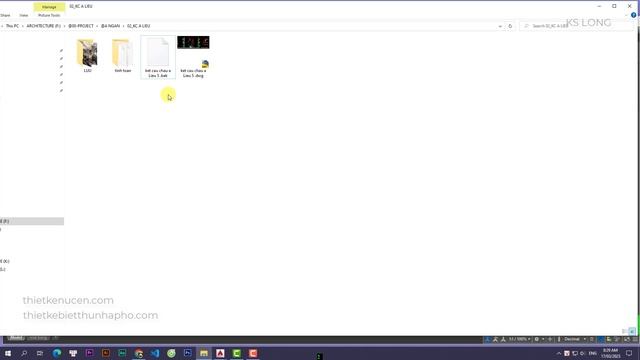Go to @00-PROJECT in breadcrumb
Image resolution: width=640 pixels, height=360 pixels.
81,26
